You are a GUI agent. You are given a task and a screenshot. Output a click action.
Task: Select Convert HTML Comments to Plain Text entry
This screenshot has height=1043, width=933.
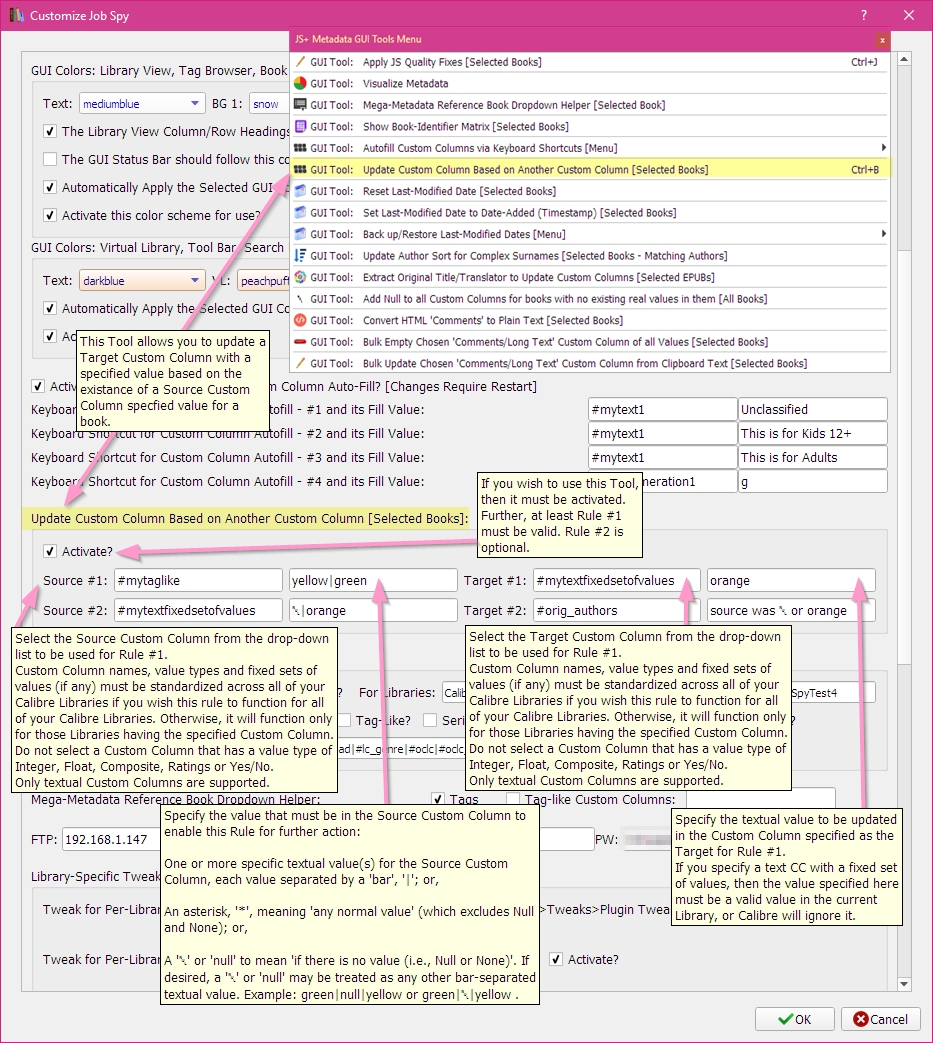coord(590,320)
